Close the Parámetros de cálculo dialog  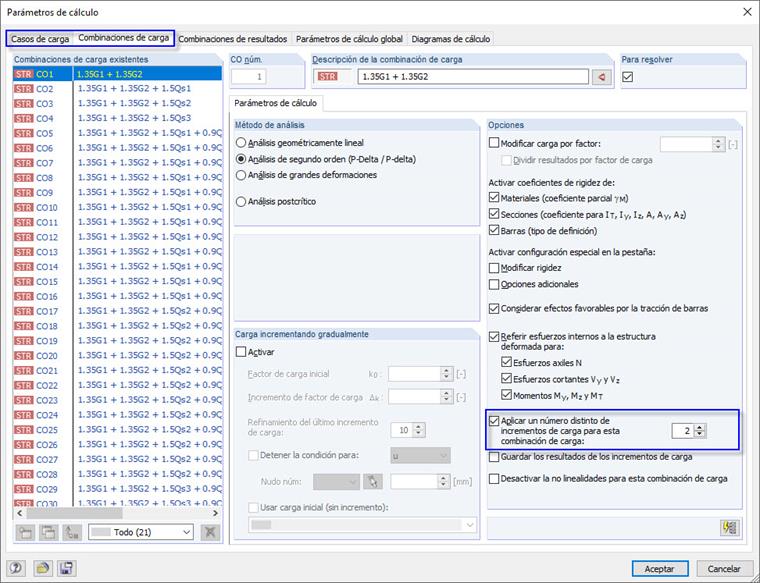click(x=747, y=12)
